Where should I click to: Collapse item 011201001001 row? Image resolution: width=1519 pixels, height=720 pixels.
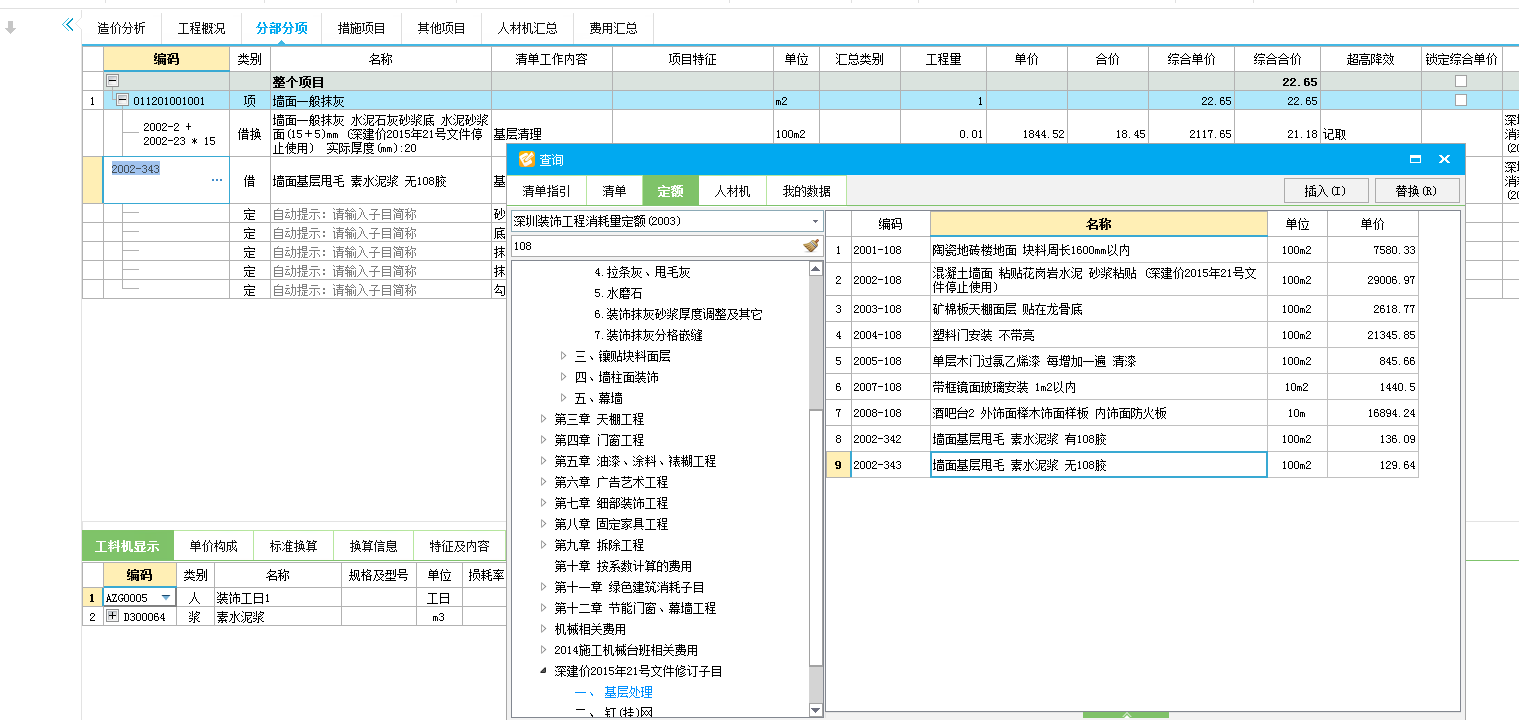122,101
